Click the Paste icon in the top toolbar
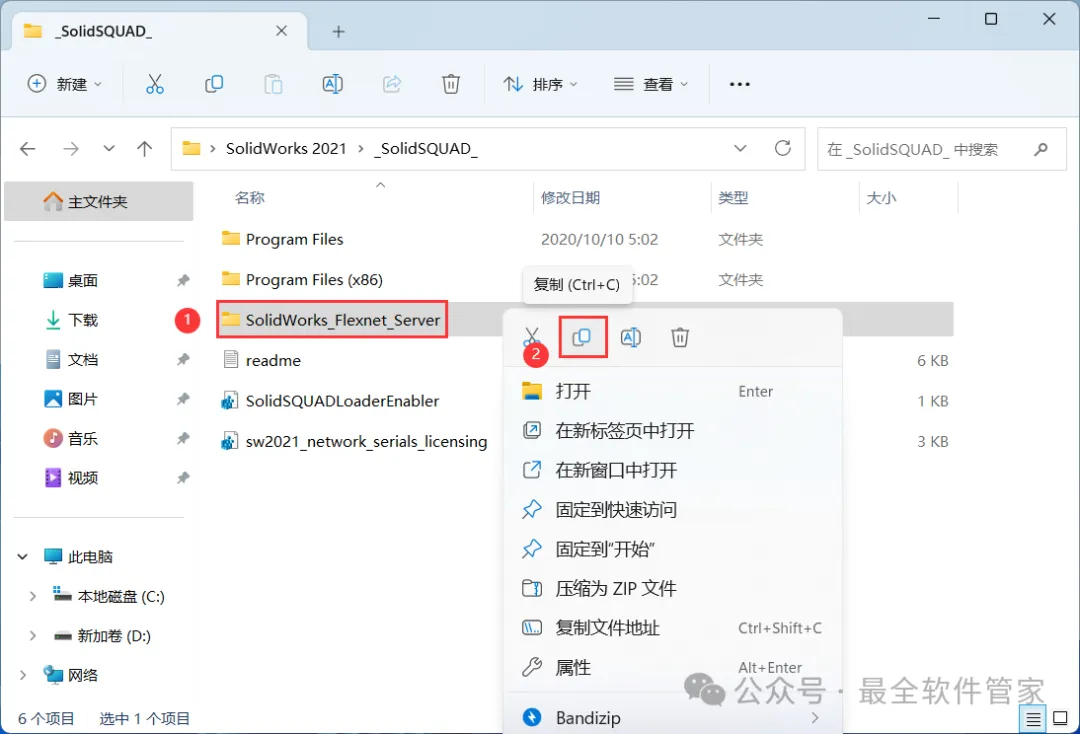The image size is (1080, 734). click(273, 84)
